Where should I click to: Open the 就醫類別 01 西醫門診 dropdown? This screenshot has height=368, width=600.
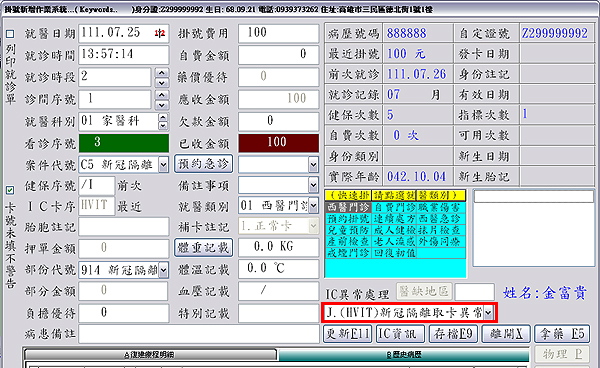coord(313,206)
